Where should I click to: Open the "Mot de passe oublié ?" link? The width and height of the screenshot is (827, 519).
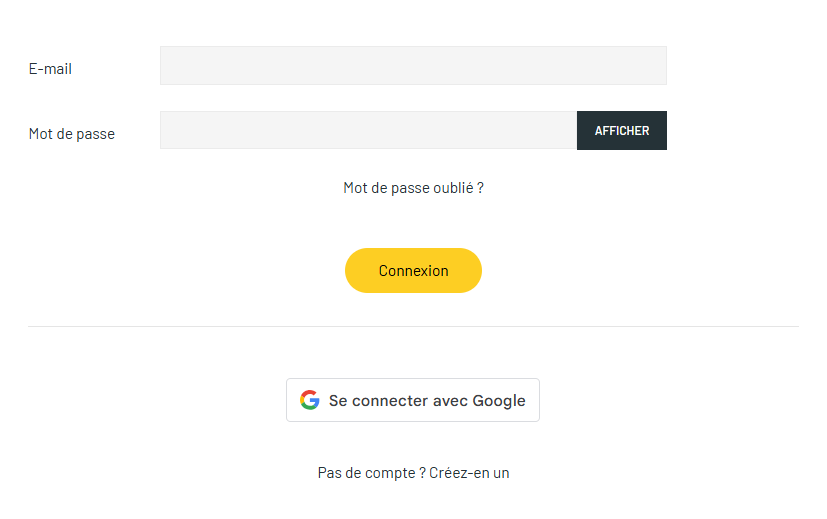413,188
